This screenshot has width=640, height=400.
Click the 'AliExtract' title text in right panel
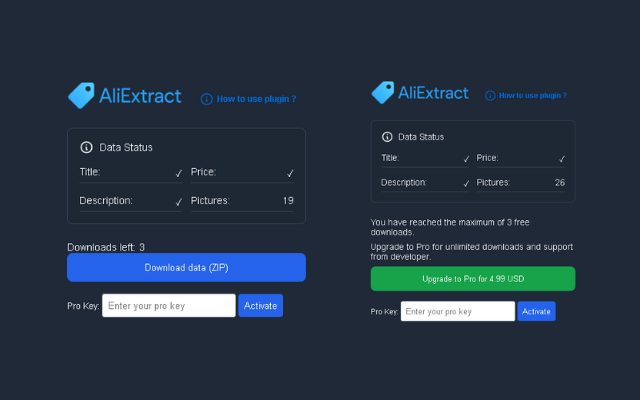[433, 93]
